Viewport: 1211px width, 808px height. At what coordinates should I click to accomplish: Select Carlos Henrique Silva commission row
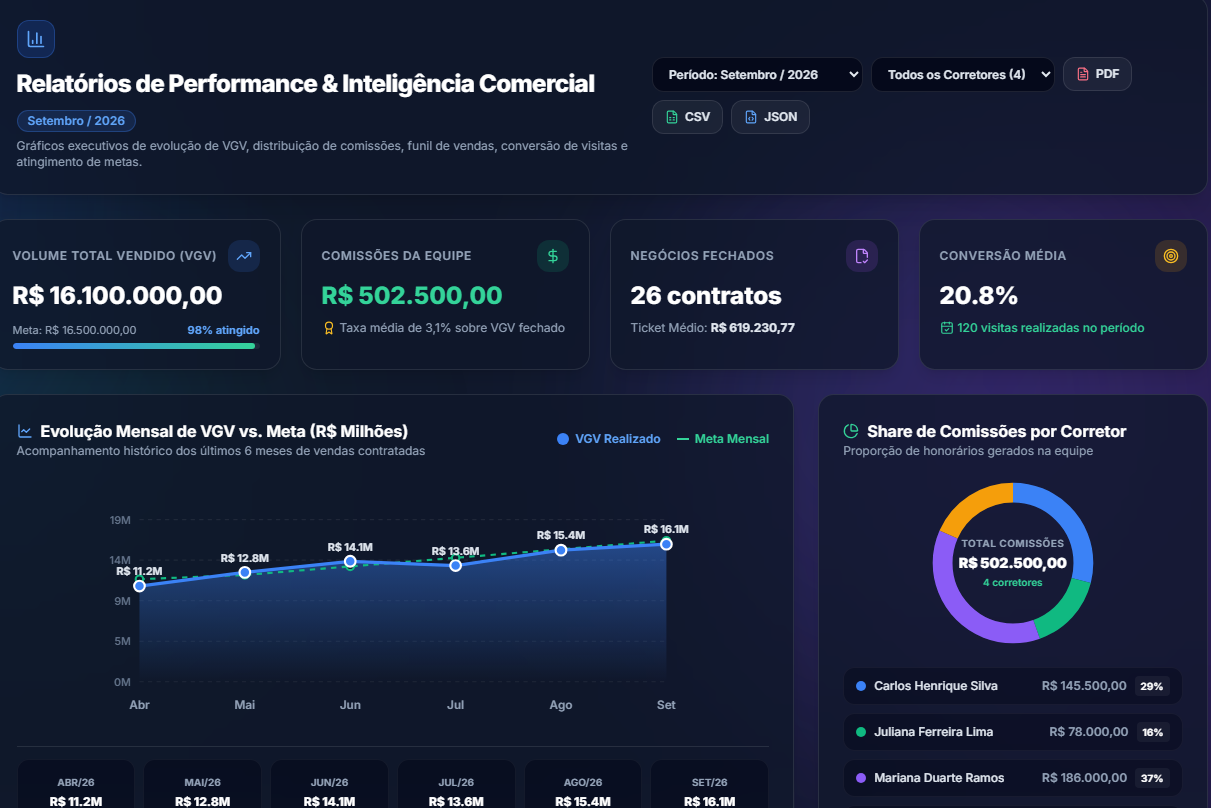pyautogui.click(x=1013, y=686)
